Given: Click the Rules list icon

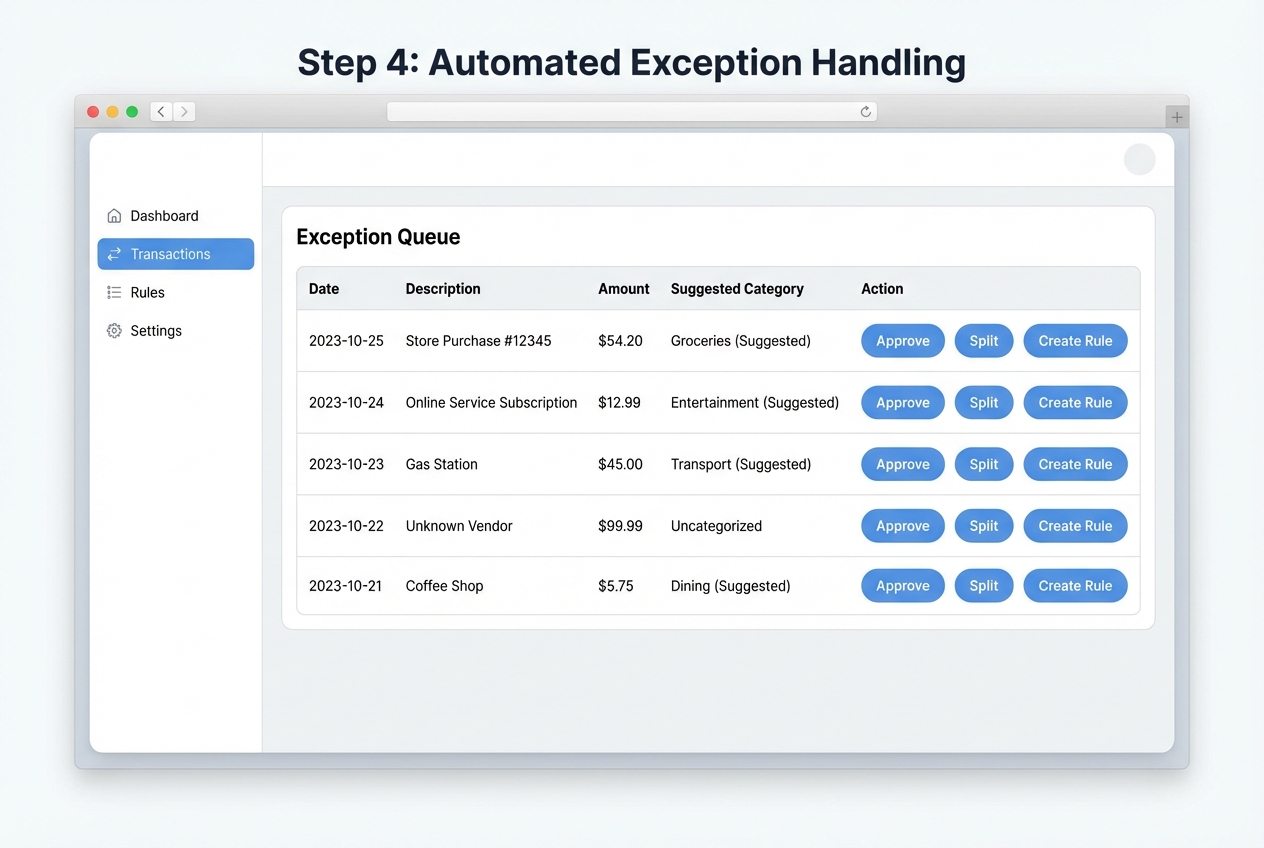Looking at the screenshot, I should (113, 292).
